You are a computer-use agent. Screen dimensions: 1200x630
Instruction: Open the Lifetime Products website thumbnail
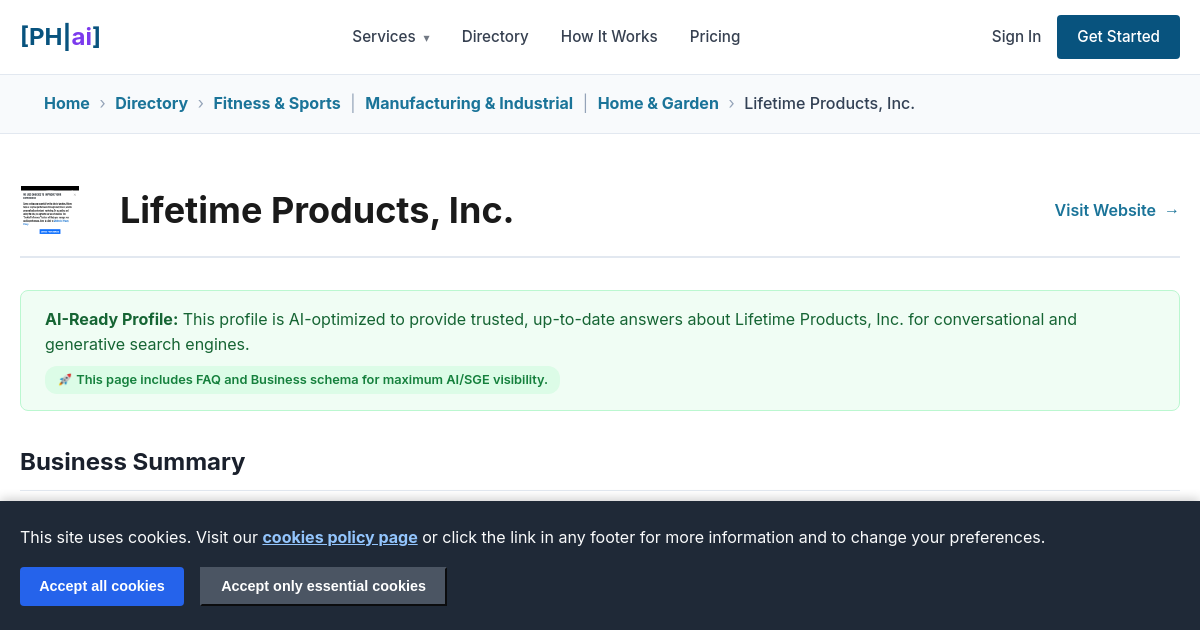point(50,210)
